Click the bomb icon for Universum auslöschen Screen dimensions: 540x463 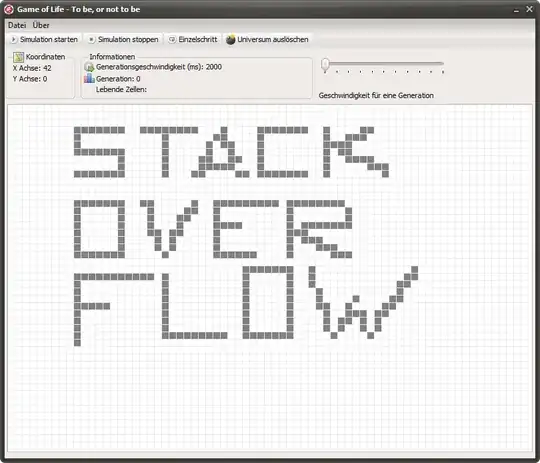tap(230, 40)
